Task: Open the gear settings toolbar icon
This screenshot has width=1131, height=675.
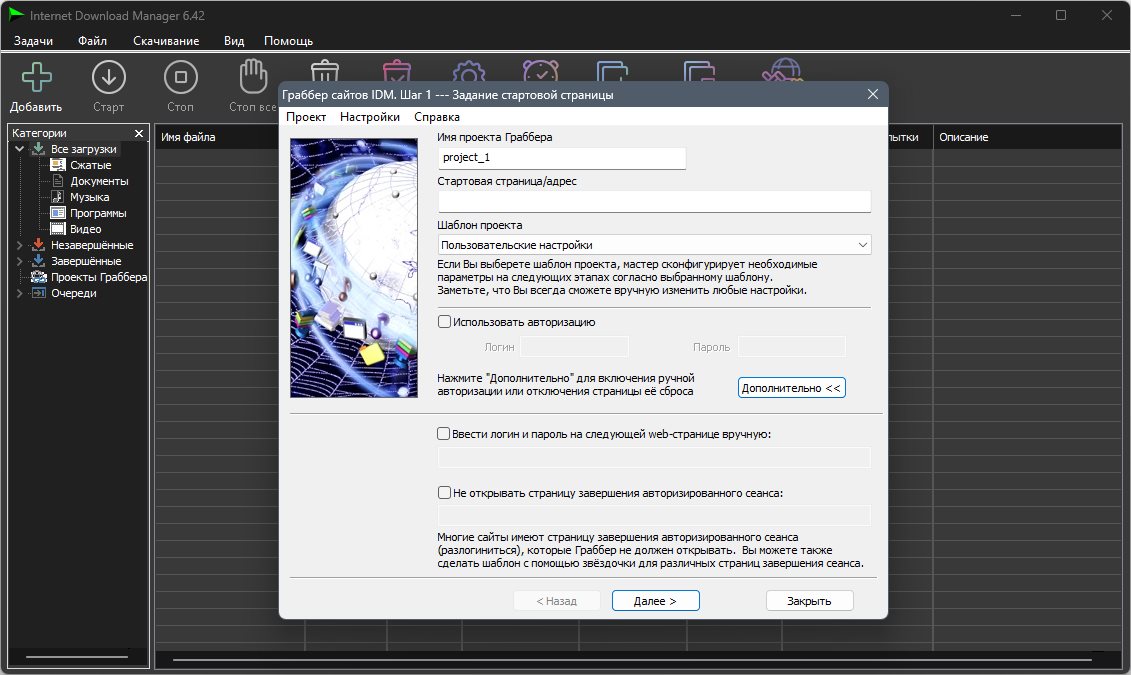Action: pos(469,71)
